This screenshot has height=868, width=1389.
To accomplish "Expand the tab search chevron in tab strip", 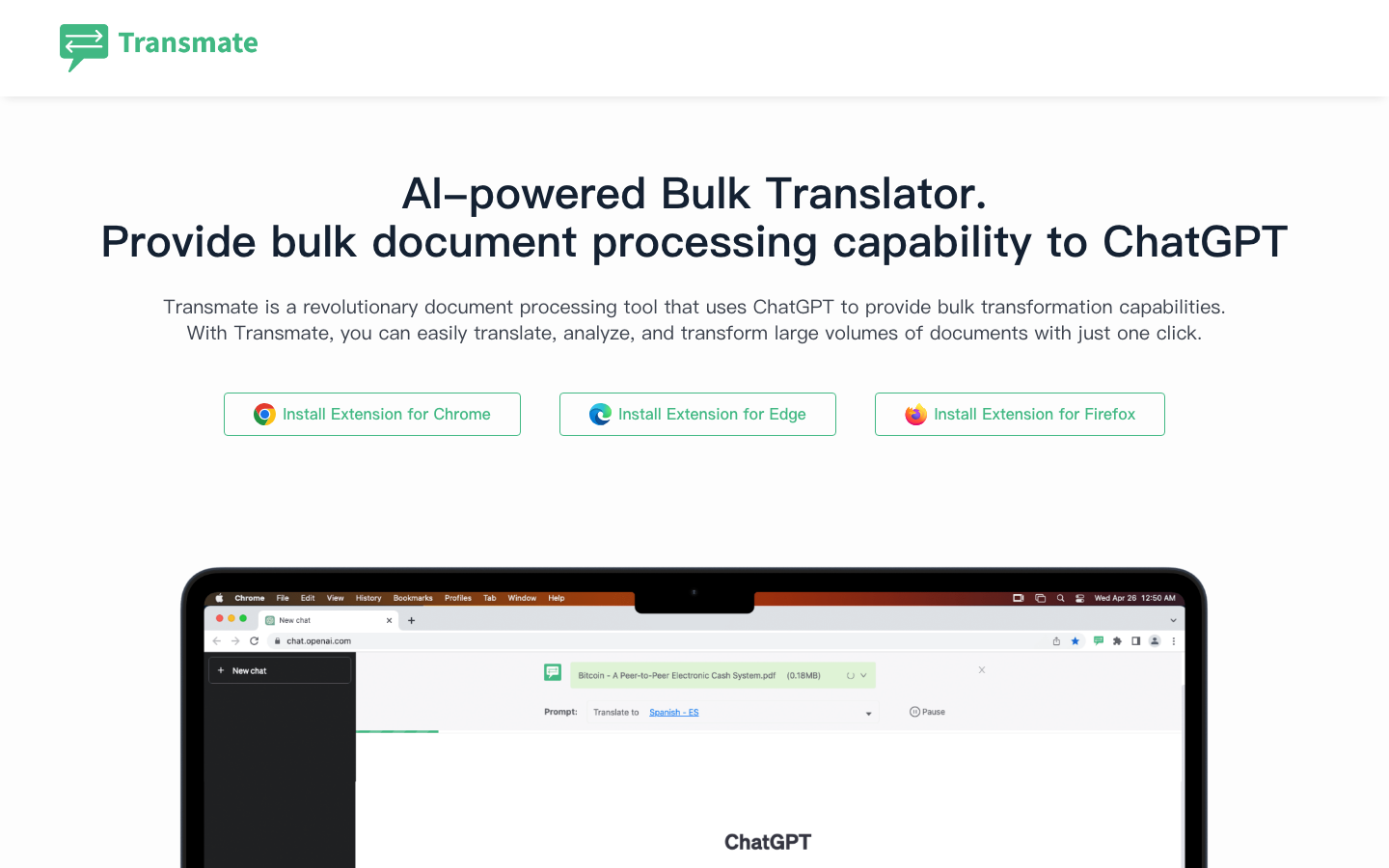I will coord(1173,620).
